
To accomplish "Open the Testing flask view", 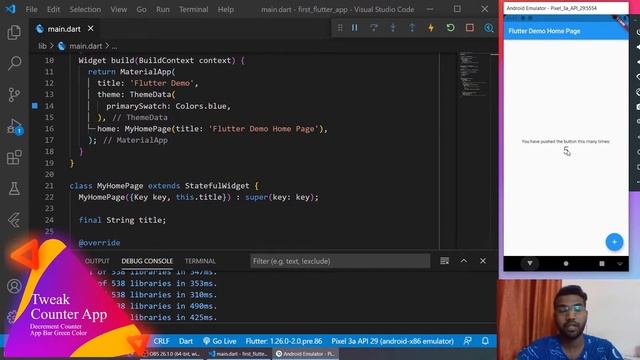I will point(14,189).
